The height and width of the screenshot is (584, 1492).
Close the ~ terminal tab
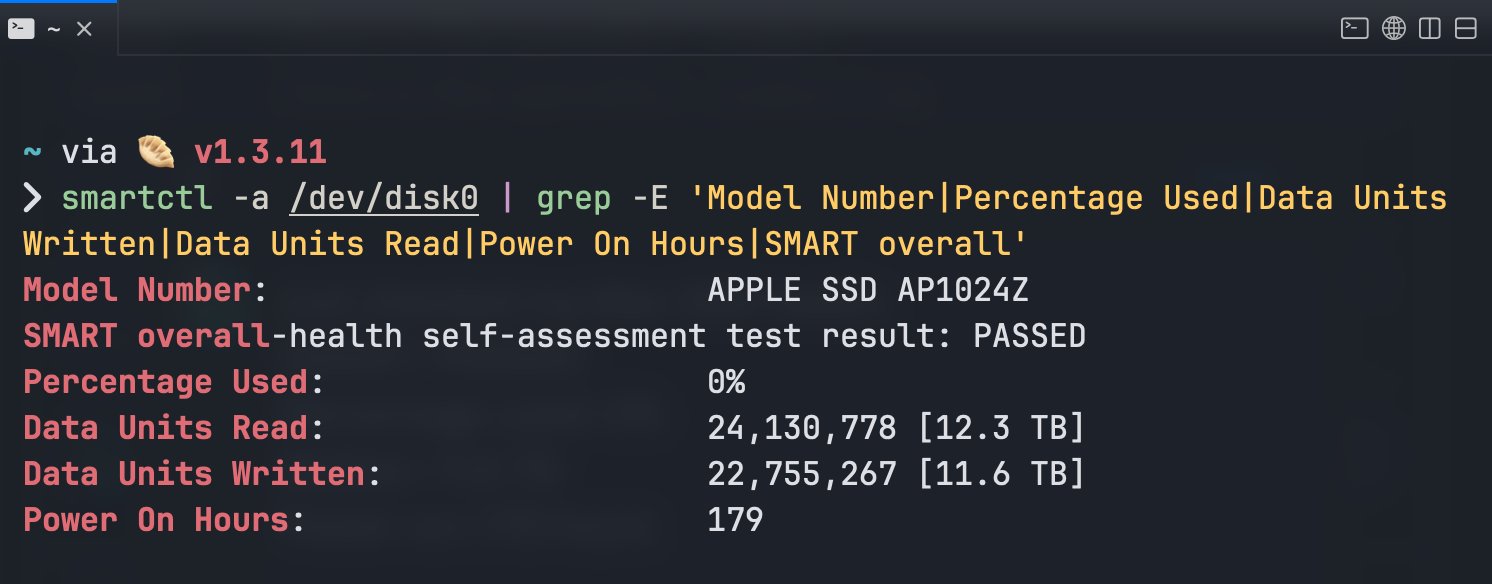pos(84,30)
